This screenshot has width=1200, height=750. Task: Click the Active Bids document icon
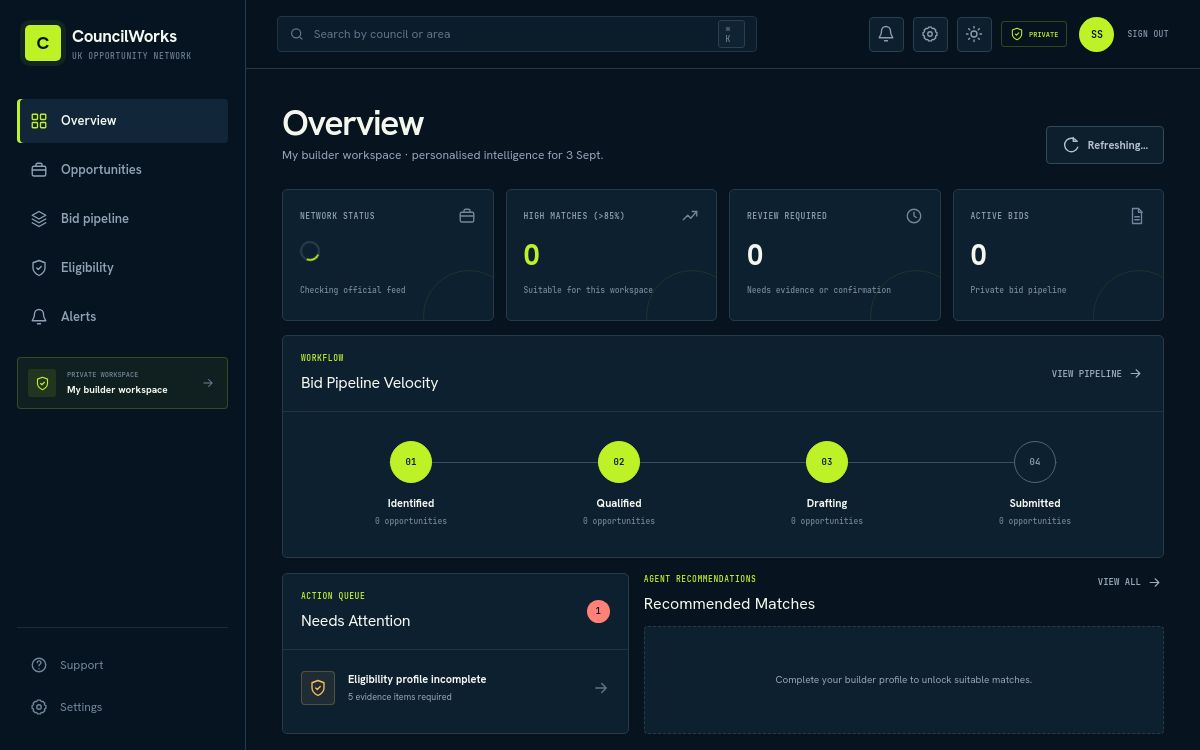1137,216
